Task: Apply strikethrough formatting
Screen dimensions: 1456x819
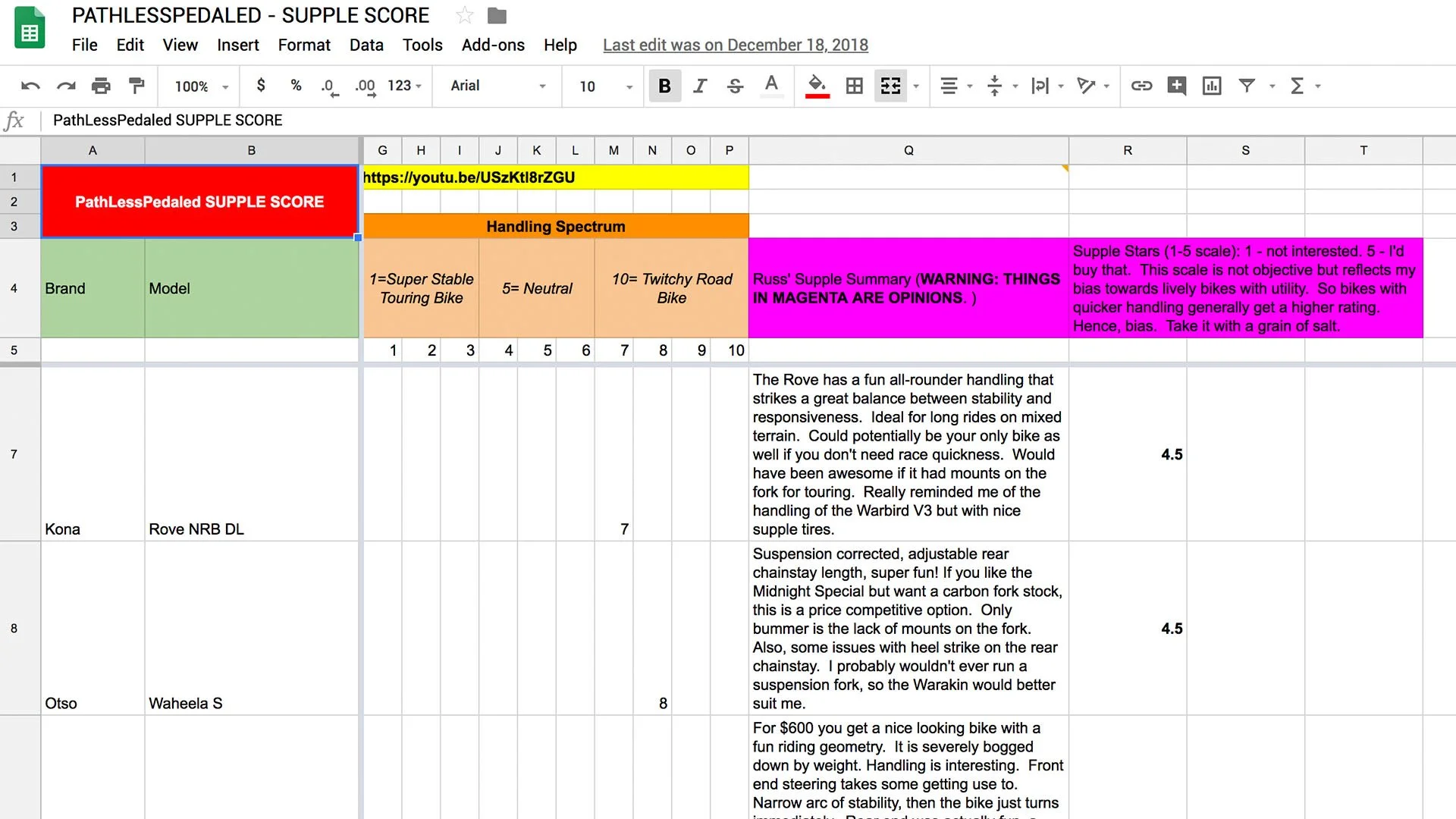Action: [735, 86]
